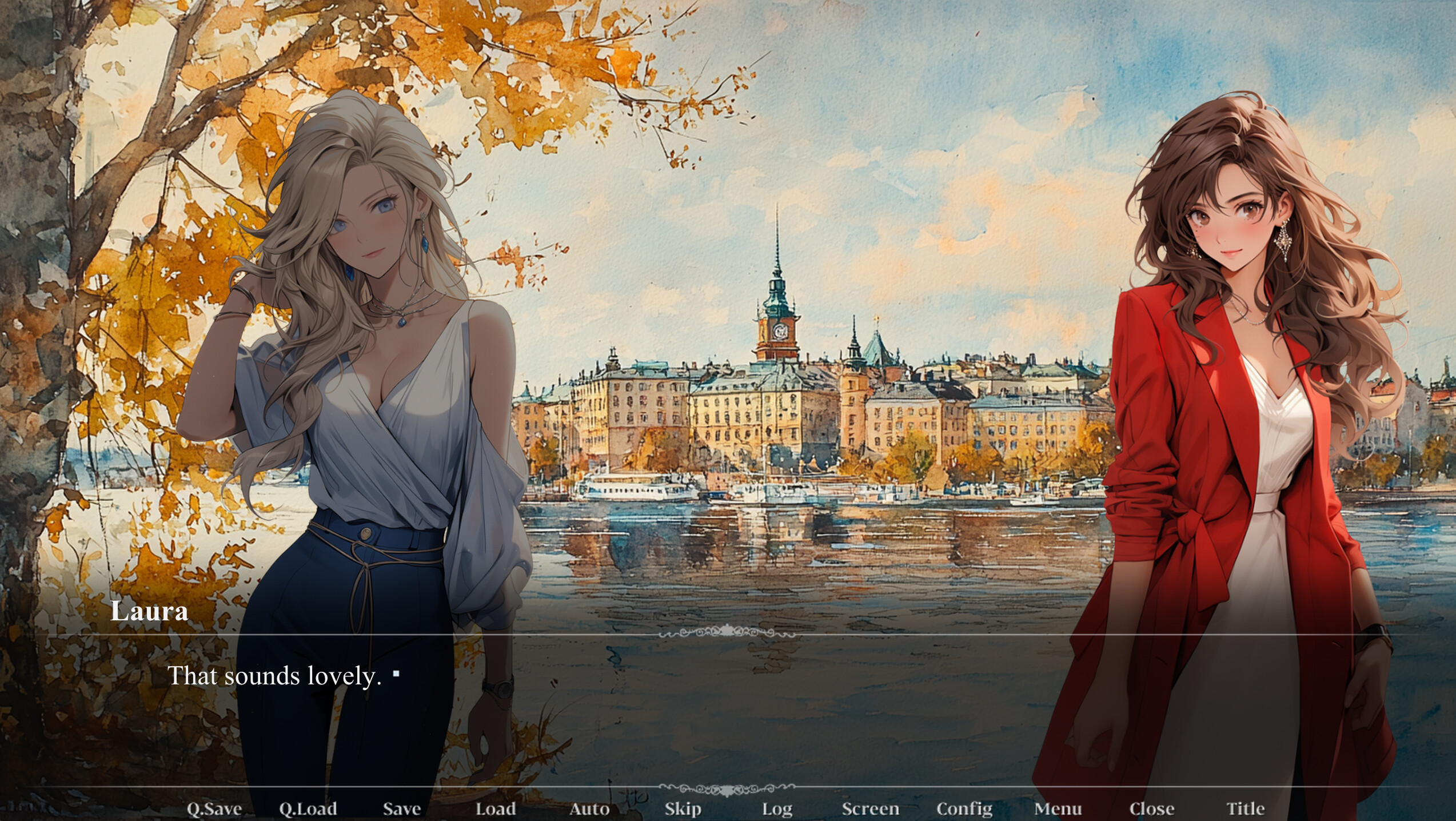Image resolution: width=1456 pixels, height=821 pixels.
Task: Open the dialogue Log
Action: pos(776,808)
